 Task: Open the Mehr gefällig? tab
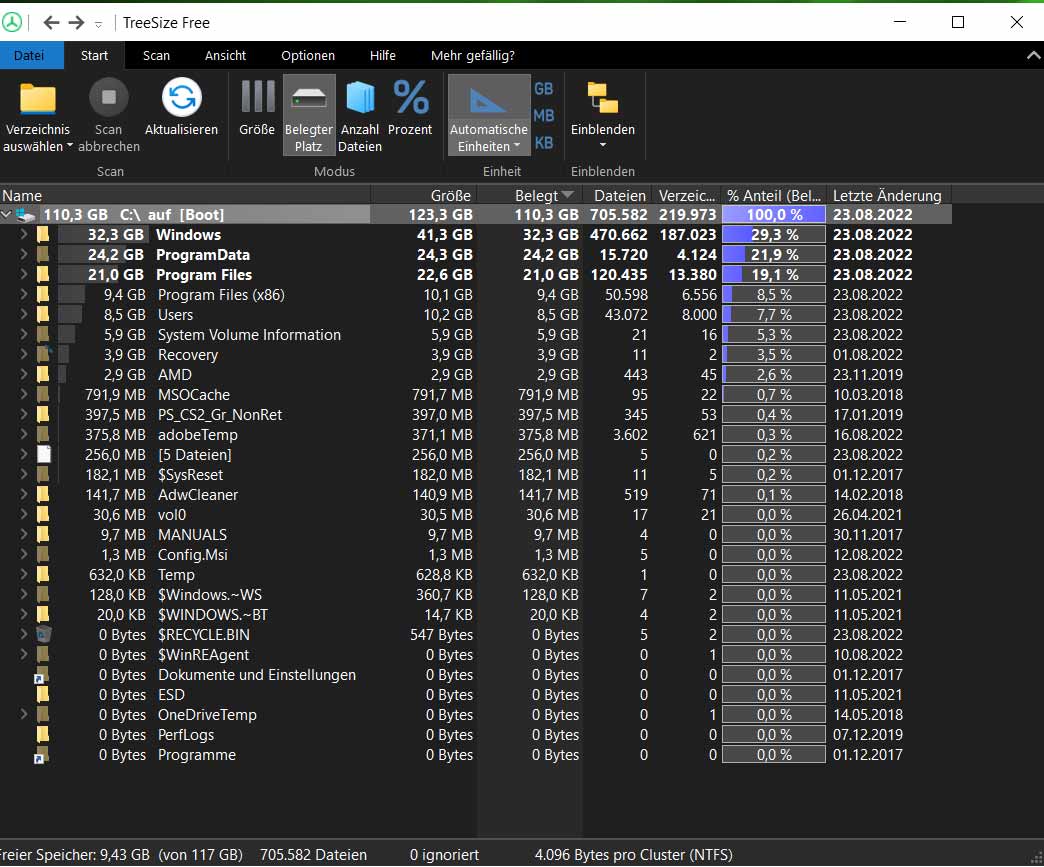click(x=473, y=55)
